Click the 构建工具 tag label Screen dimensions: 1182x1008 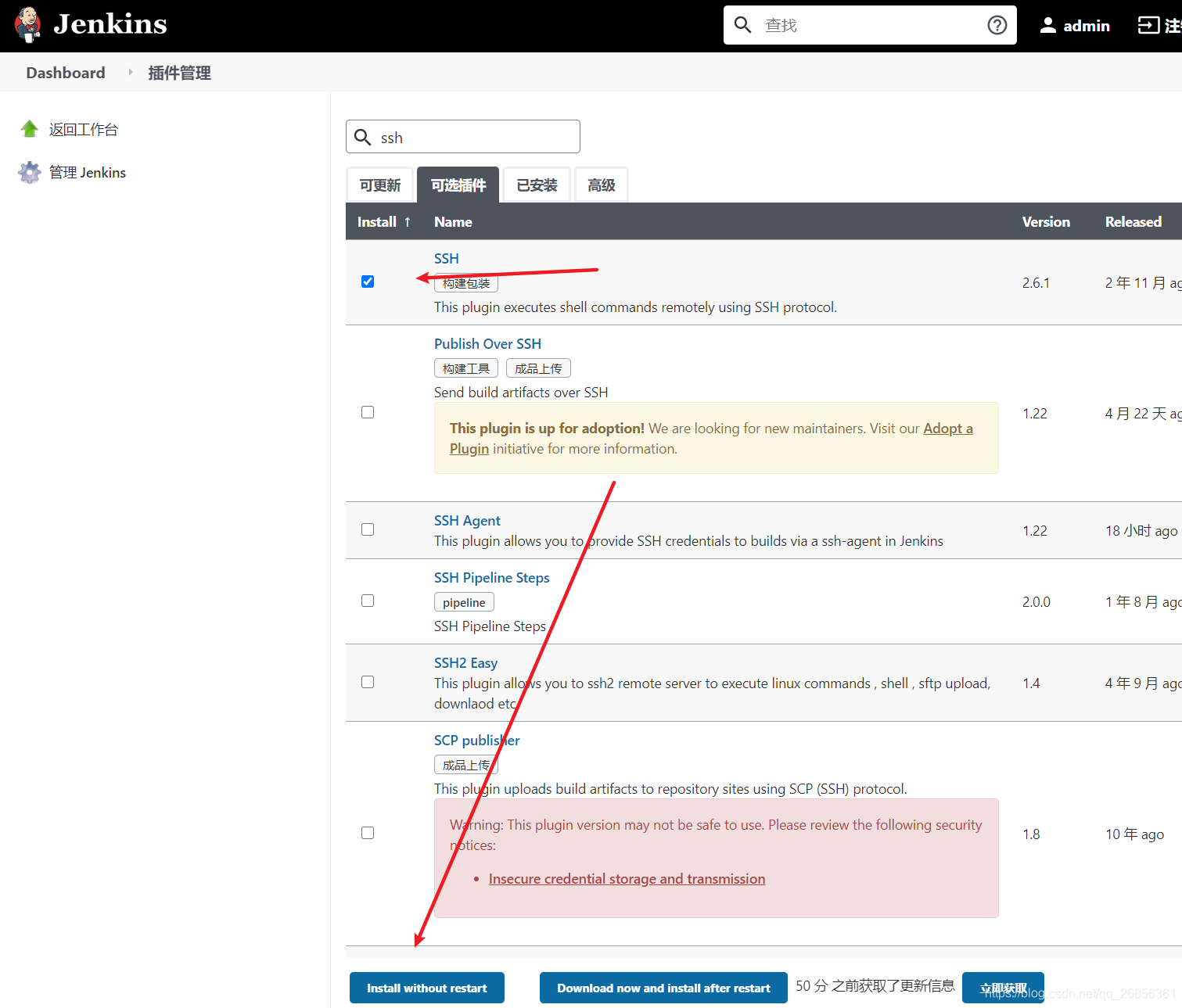[466, 368]
